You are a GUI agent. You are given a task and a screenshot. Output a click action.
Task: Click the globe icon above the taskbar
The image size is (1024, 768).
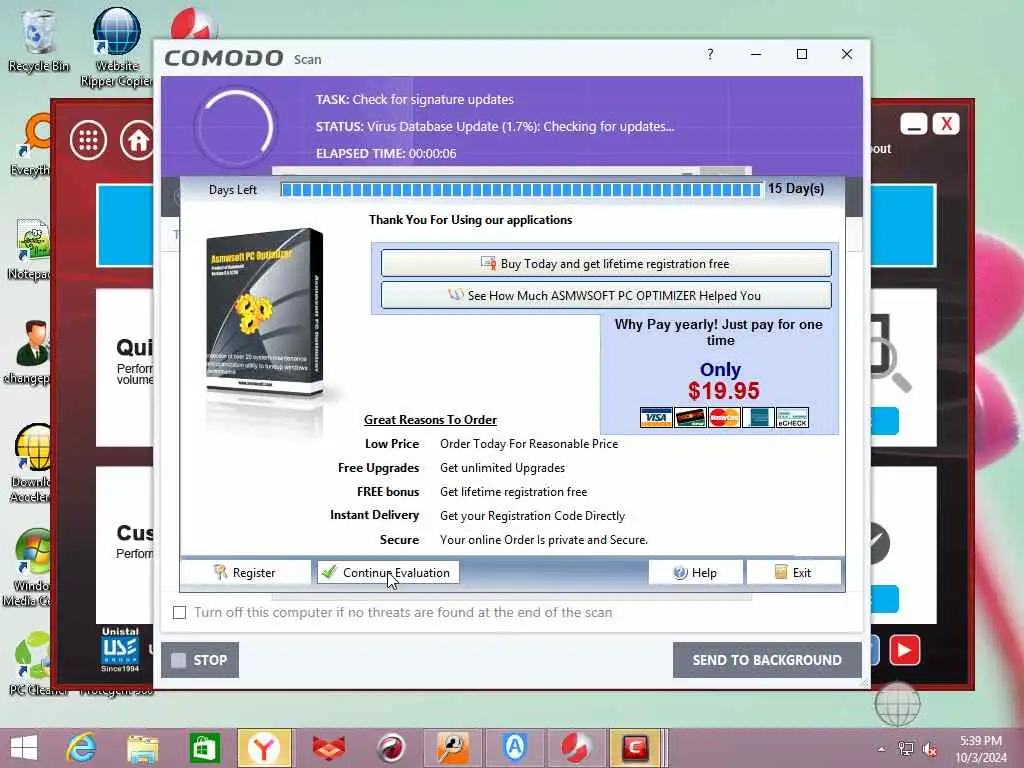pyautogui.click(x=897, y=704)
